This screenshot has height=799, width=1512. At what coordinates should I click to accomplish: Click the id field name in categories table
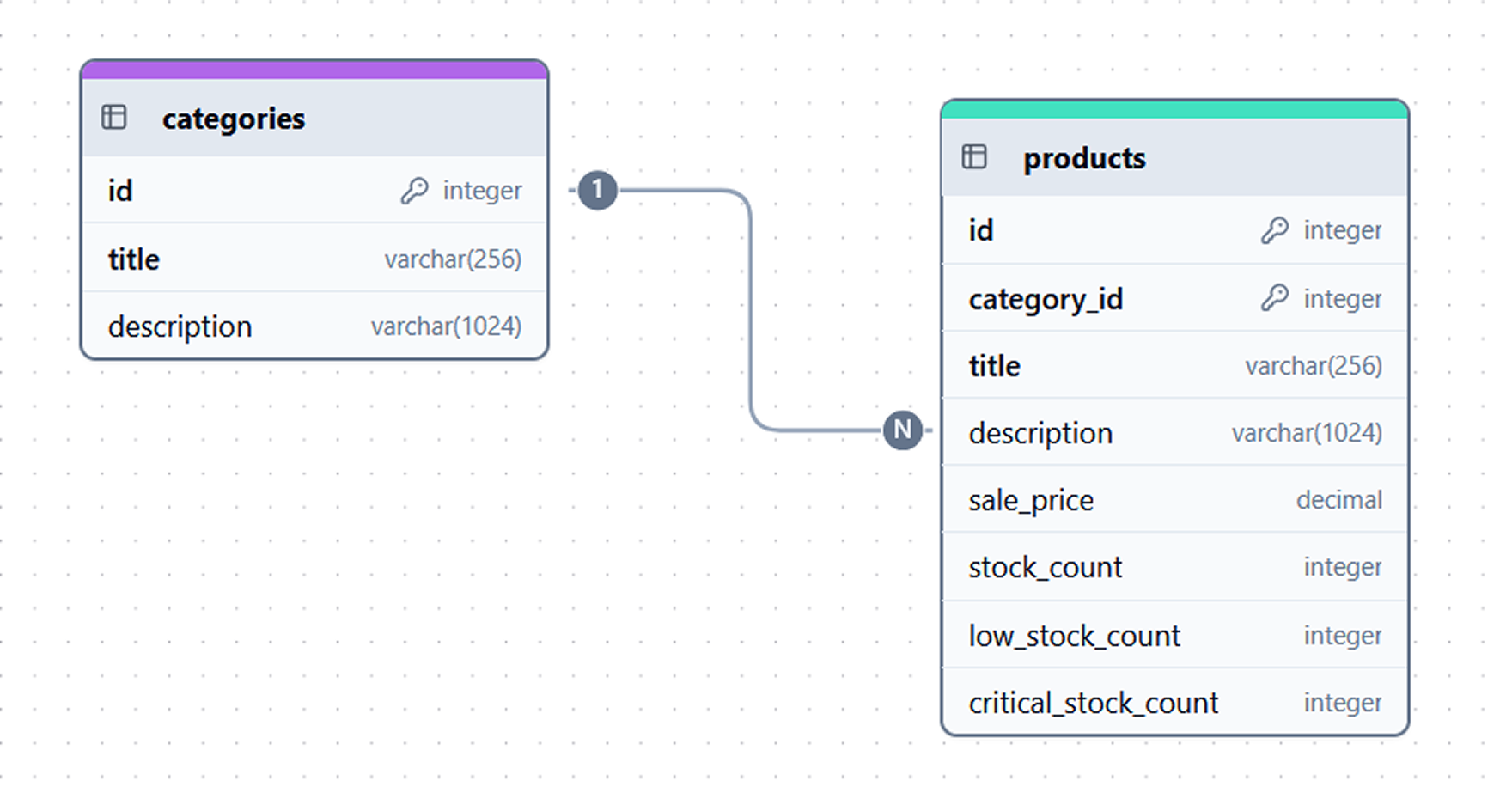(x=120, y=191)
